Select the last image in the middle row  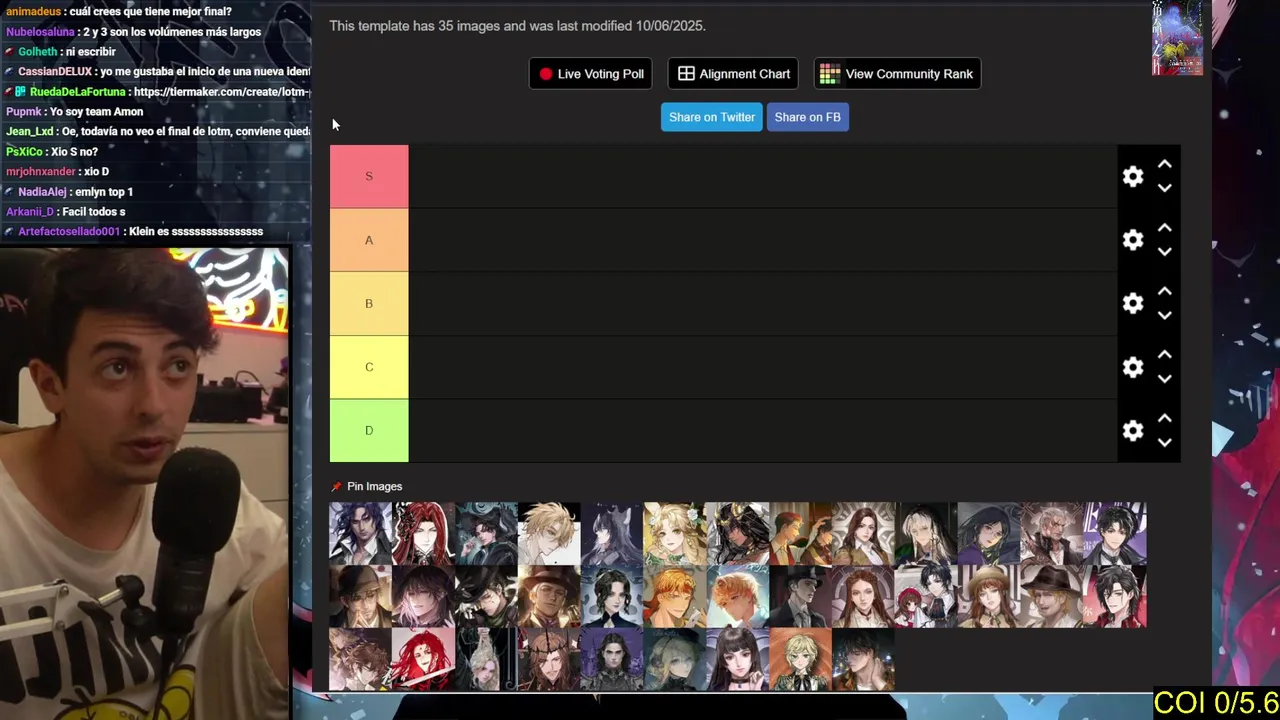1115,596
